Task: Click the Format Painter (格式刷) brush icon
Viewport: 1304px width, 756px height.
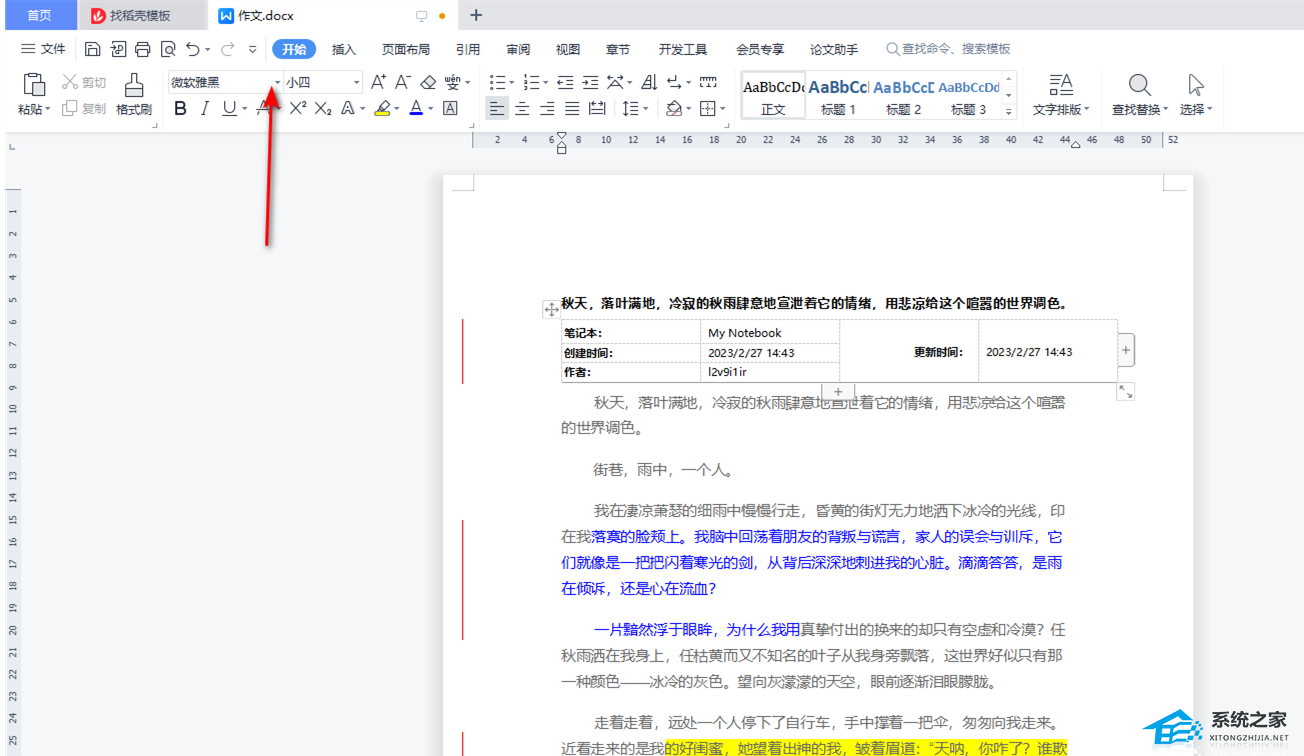Action: pyautogui.click(x=133, y=86)
